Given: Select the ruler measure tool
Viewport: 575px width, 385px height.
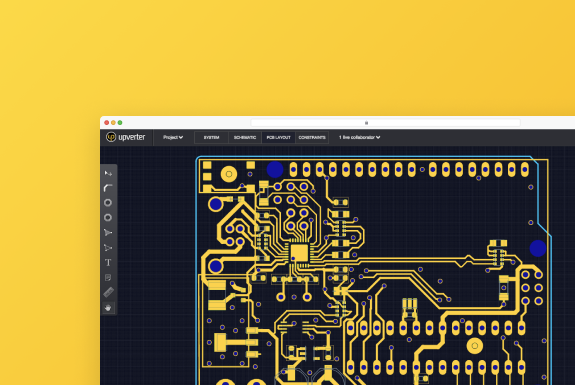Looking at the screenshot, I should point(108,292).
